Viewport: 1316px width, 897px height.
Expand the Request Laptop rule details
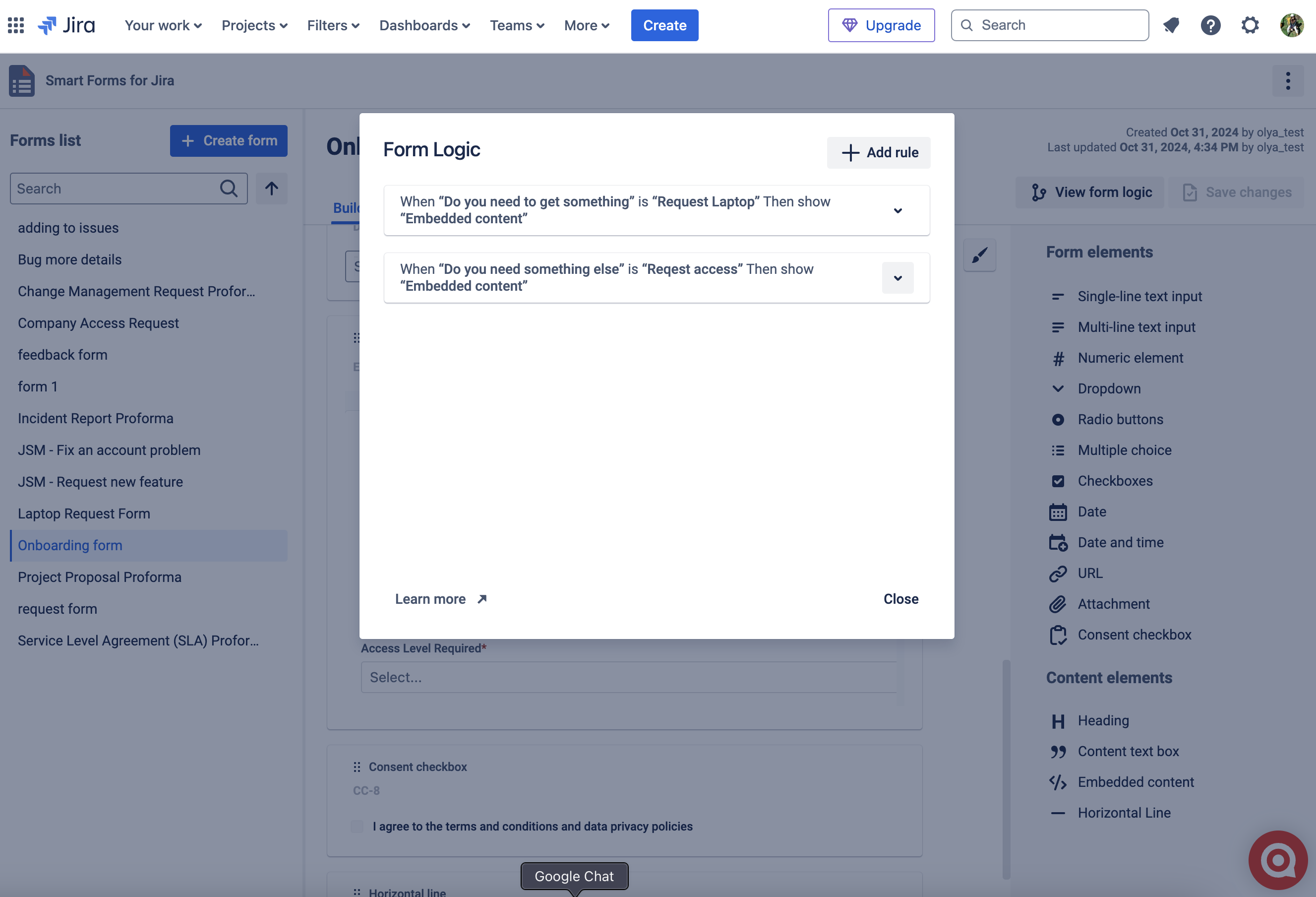(x=897, y=210)
